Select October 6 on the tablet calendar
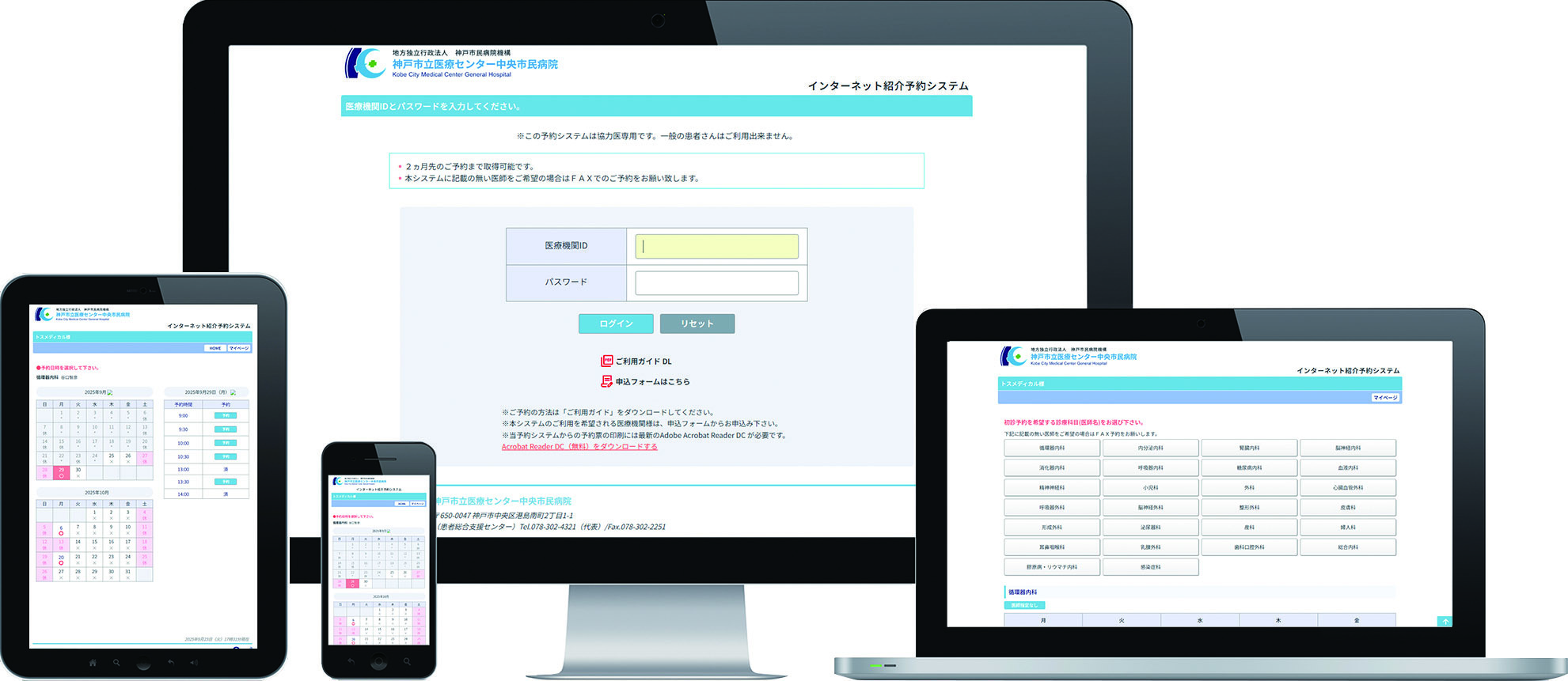1568x681 pixels. pyautogui.click(x=61, y=530)
